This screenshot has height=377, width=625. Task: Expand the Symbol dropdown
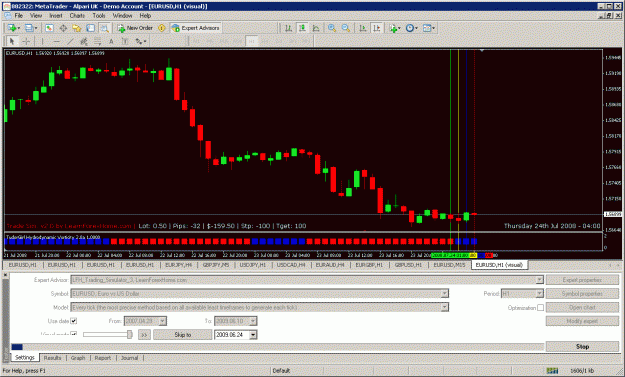444,294
